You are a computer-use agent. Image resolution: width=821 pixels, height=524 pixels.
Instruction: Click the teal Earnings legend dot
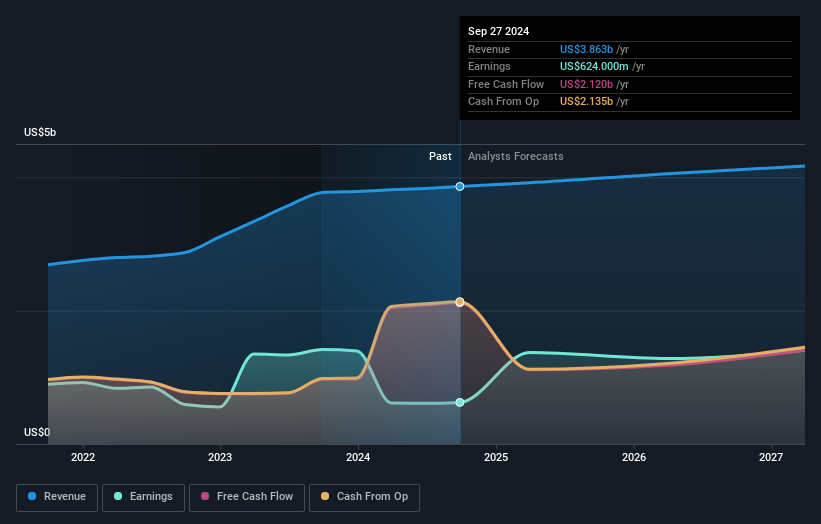tap(118, 496)
